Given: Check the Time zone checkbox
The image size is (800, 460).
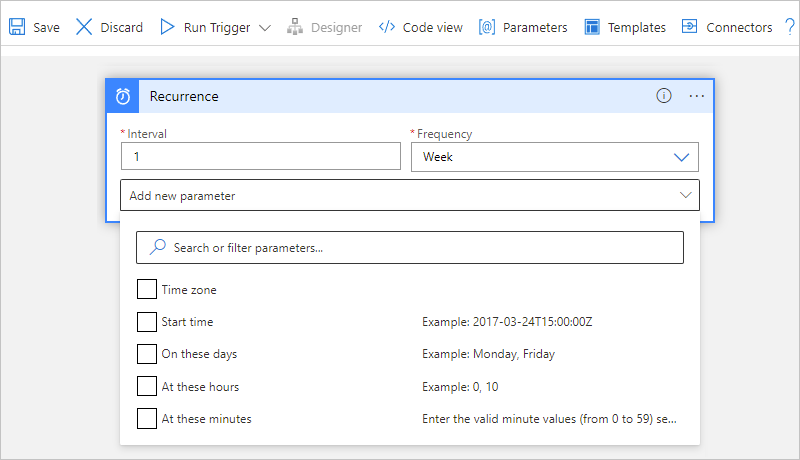Looking at the screenshot, I should (146, 290).
